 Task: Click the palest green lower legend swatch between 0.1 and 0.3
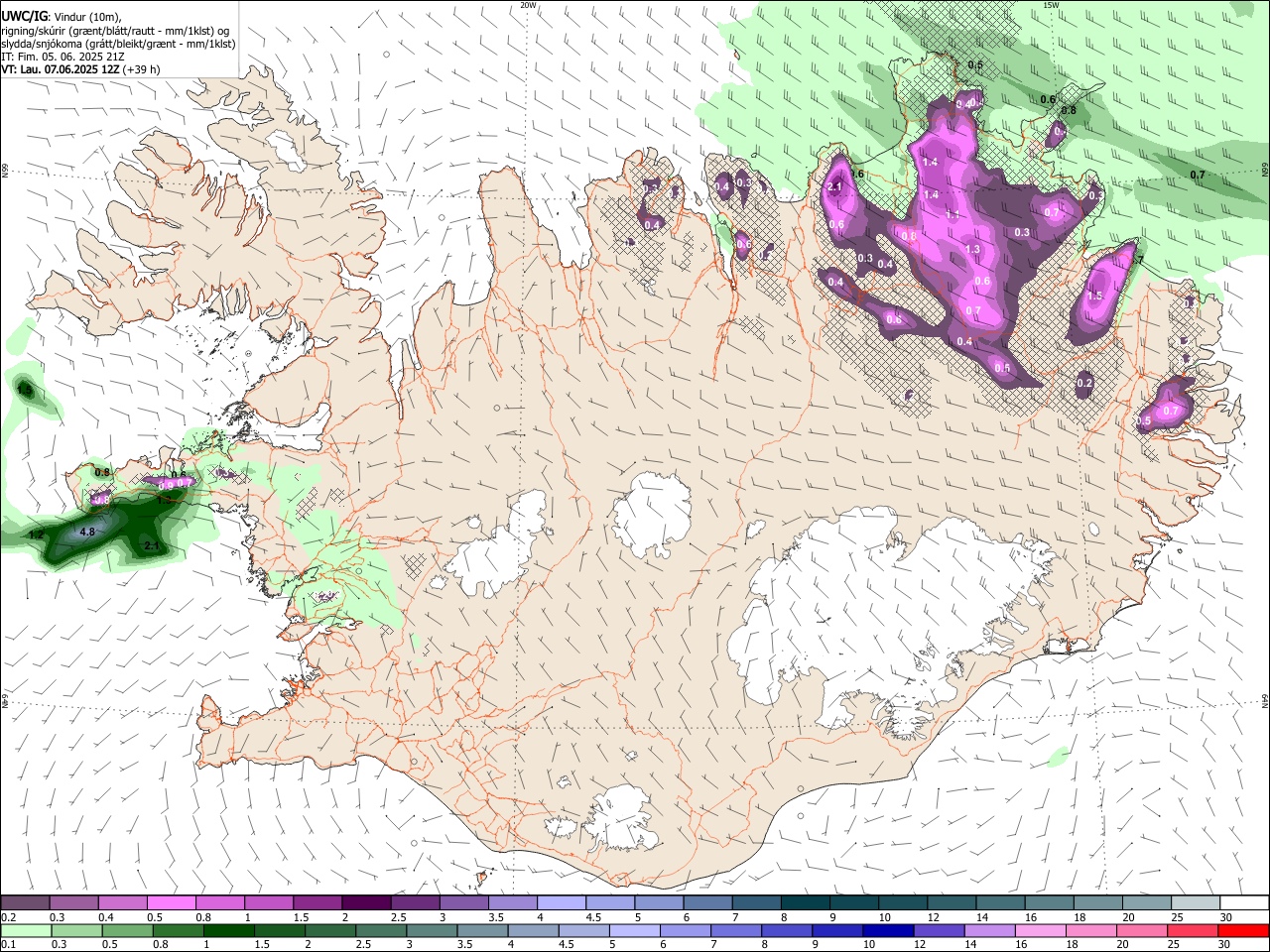click(x=26, y=930)
